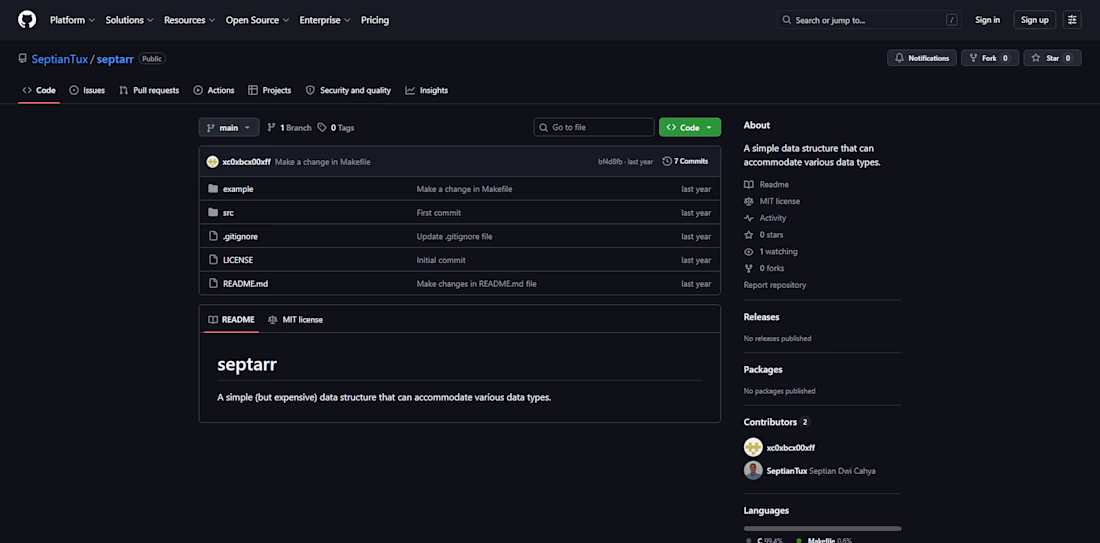Go to Pricing page

375,20
